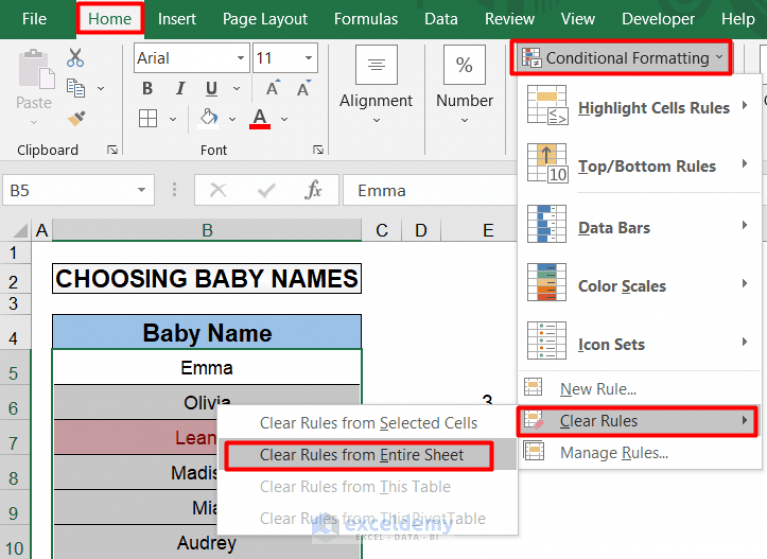This screenshot has height=559, width=767.
Task: Open the Clipboard dialog launcher
Action: [113, 150]
